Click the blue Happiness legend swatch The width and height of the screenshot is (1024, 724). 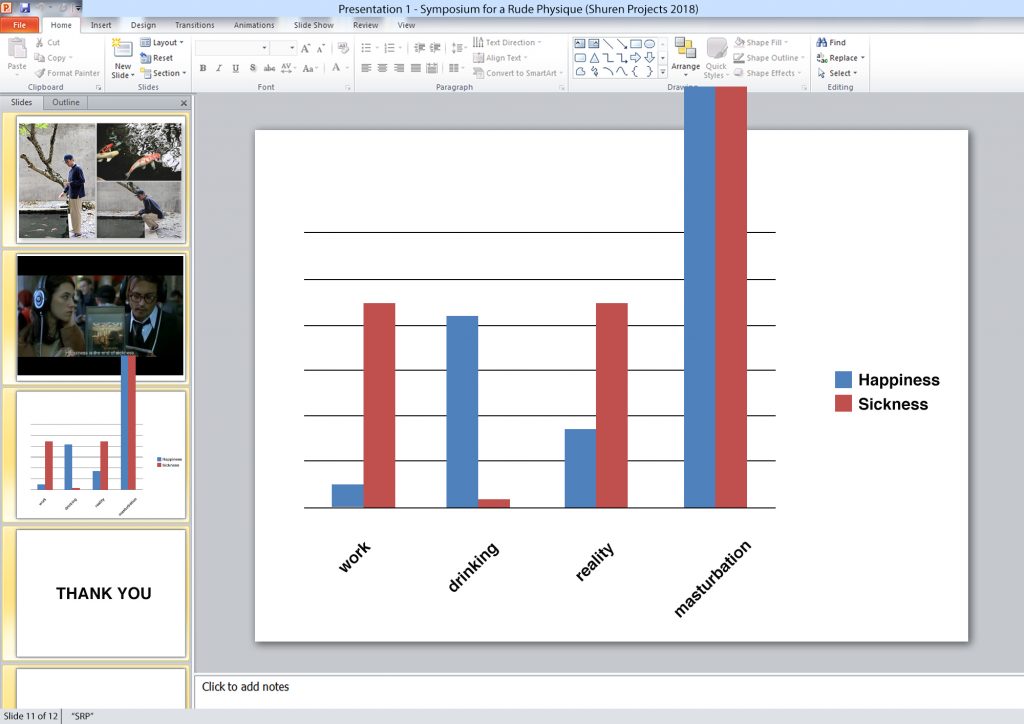pos(843,380)
